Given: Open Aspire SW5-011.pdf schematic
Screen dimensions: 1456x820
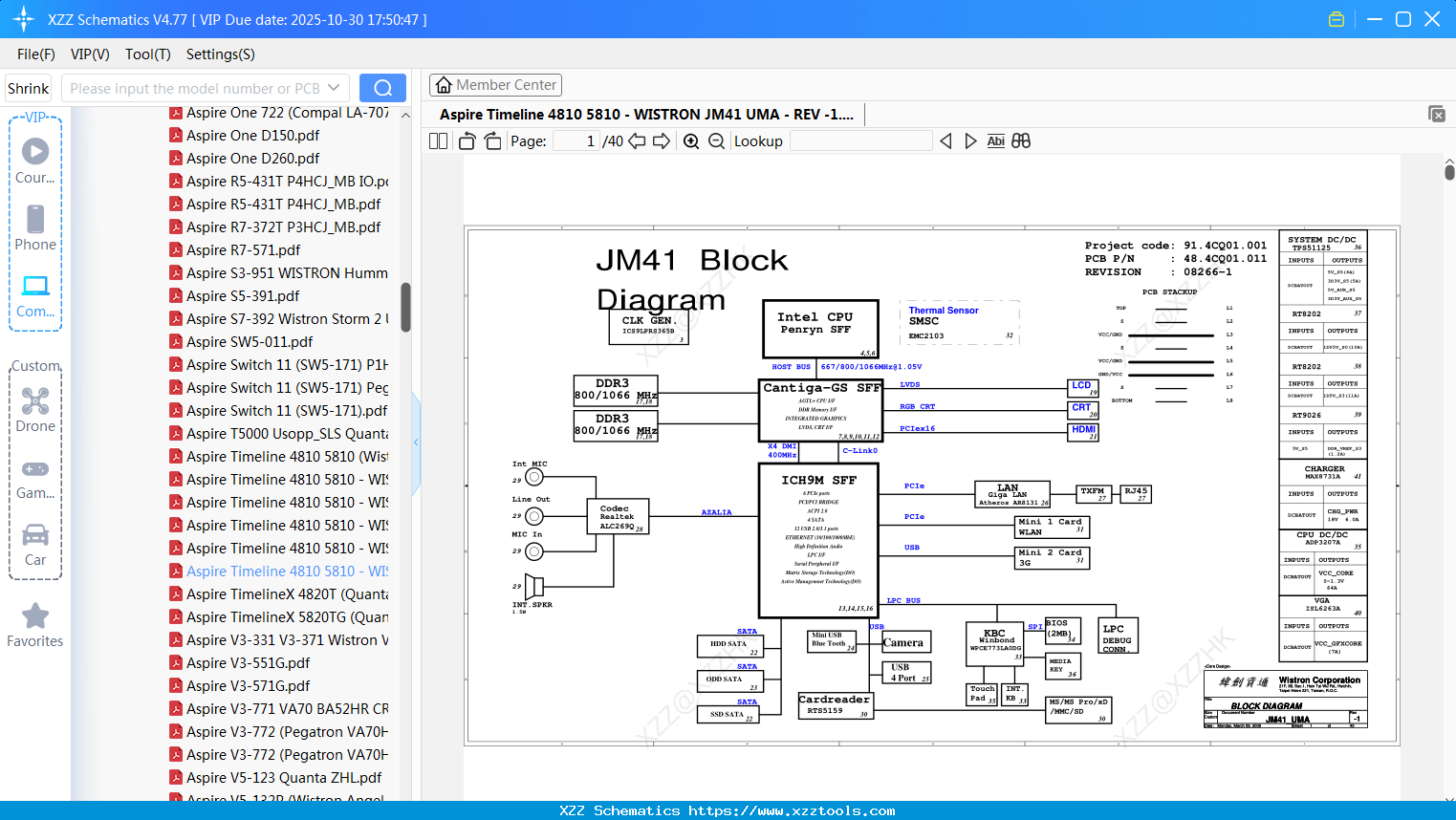Looking at the screenshot, I should 250,342.
